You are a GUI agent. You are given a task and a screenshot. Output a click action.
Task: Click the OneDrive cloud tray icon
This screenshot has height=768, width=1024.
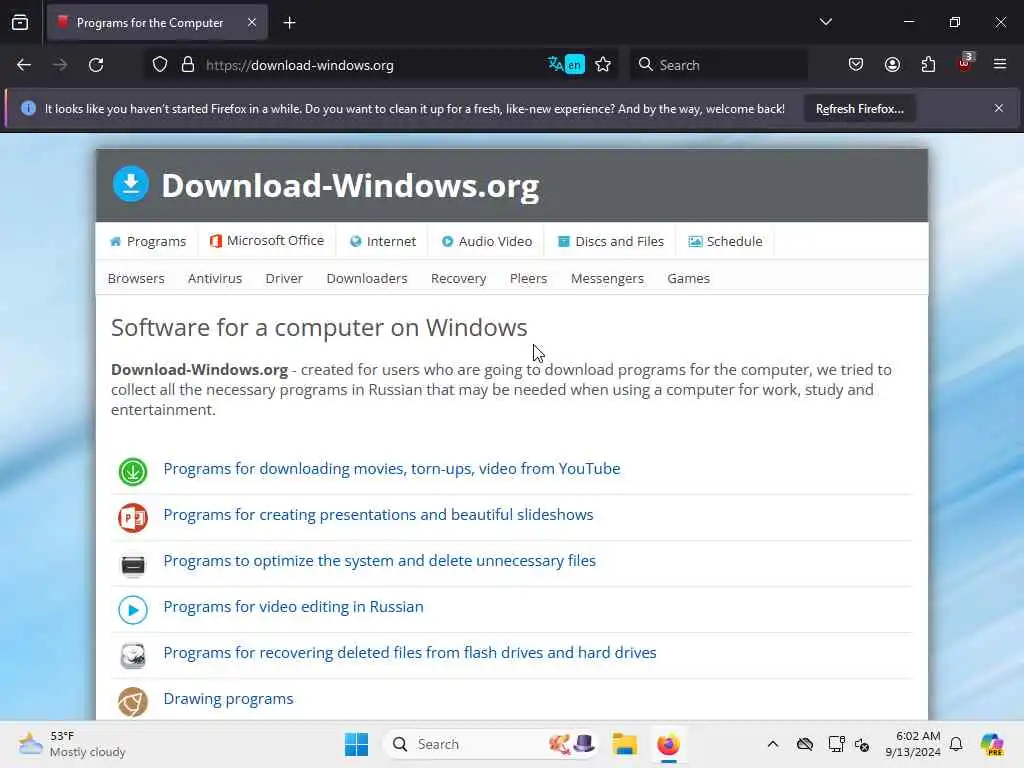coord(805,744)
